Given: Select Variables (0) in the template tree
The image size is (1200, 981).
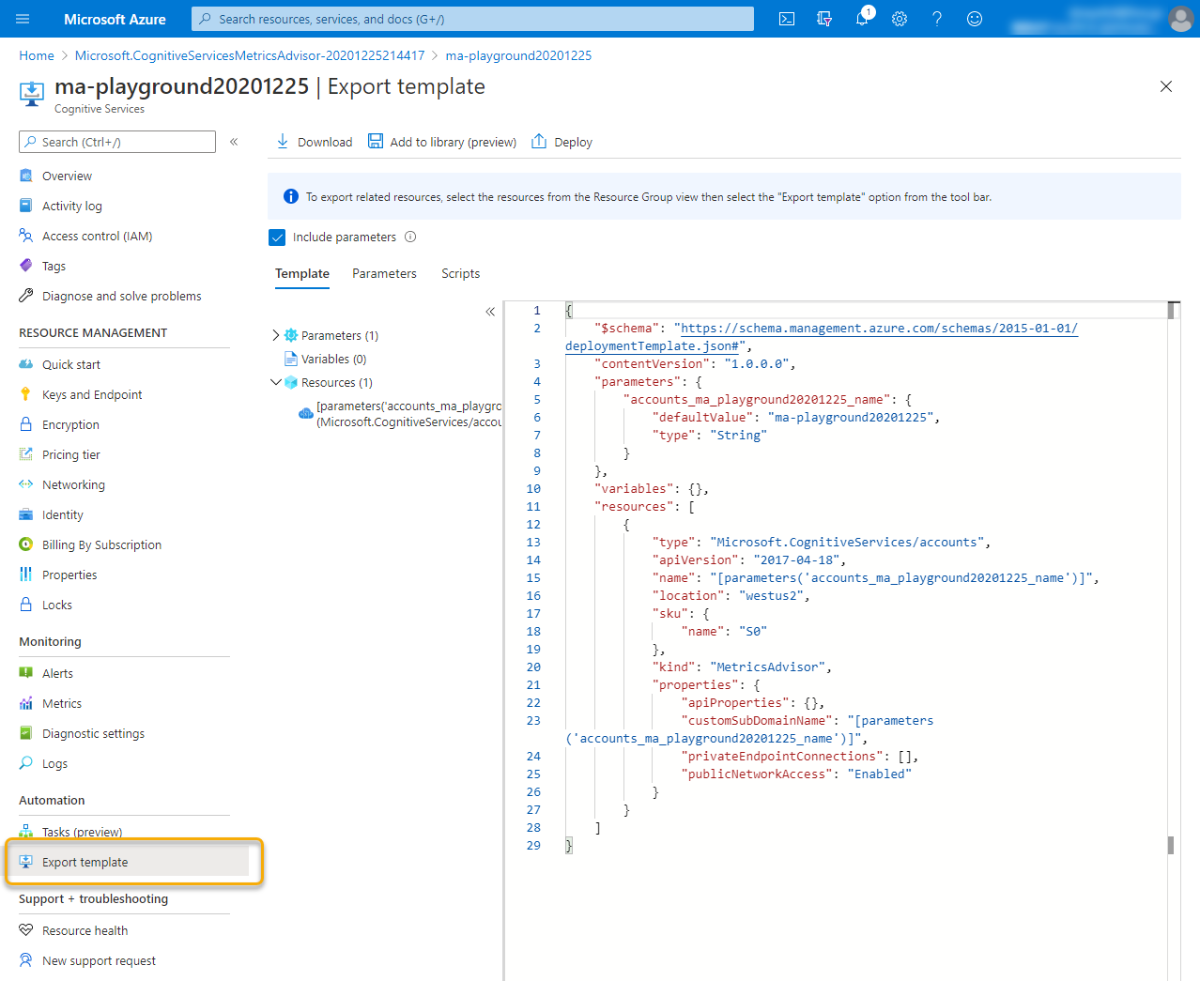Looking at the screenshot, I should (x=333, y=359).
